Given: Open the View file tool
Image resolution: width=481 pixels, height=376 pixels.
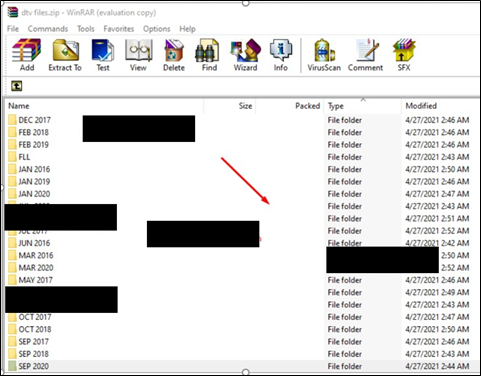Looking at the screenshot, I should click(x=138, y=55).
